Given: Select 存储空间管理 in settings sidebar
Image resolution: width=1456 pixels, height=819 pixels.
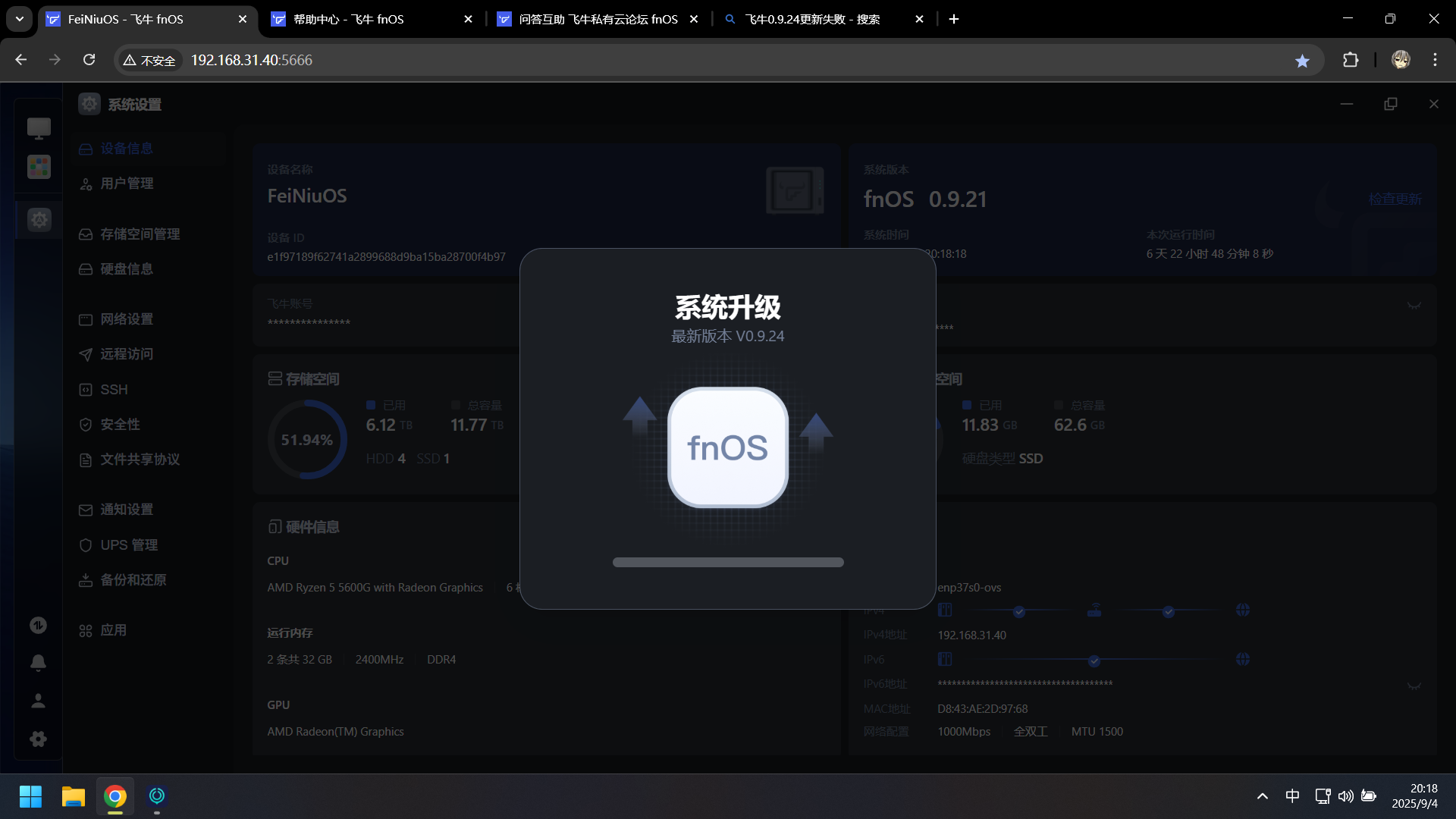Looking at the screenshot, I should tap(140, 234).
